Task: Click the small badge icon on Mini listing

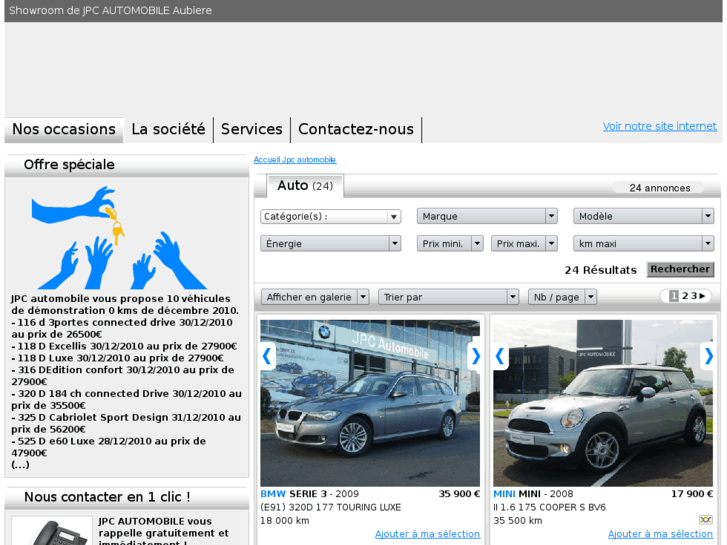Action: [x=706, y=520]
